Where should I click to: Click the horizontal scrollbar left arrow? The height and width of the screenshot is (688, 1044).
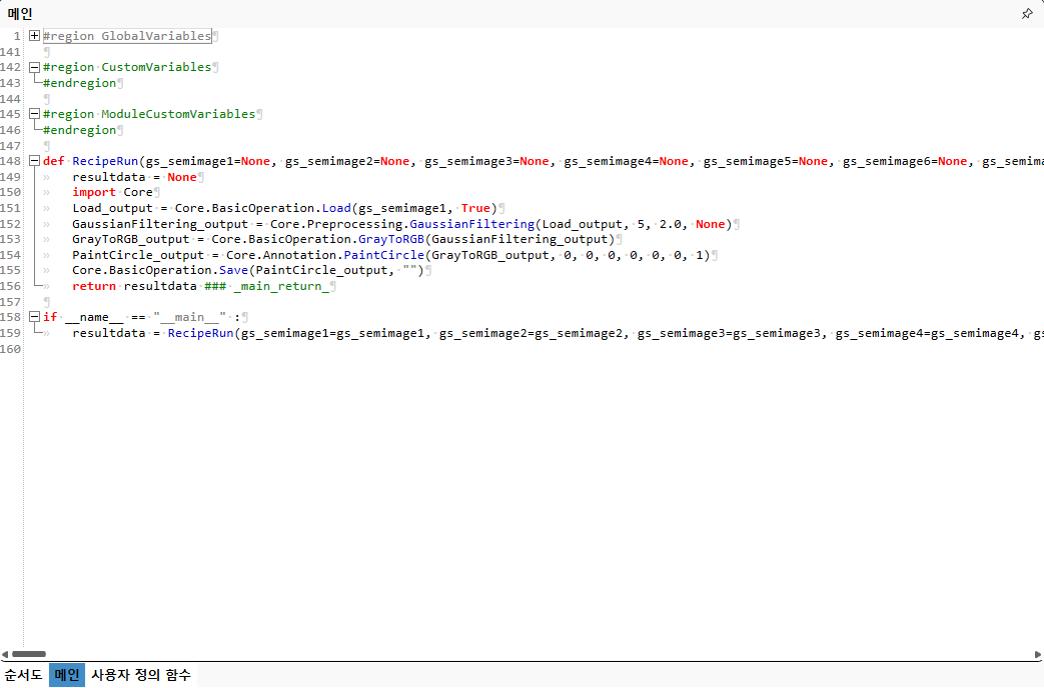6,654
